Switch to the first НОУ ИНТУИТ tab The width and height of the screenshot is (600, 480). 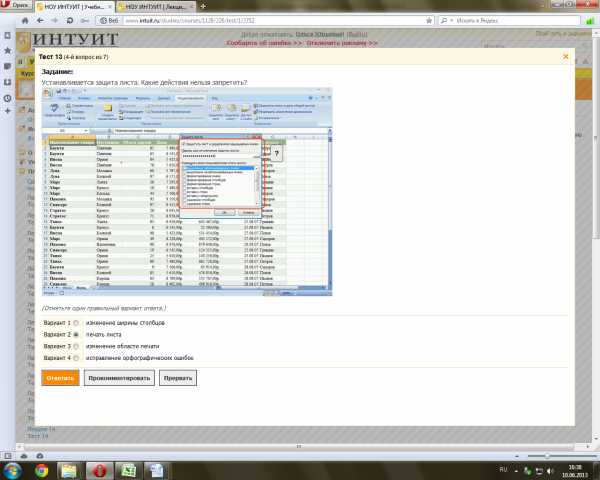point(75,7)
